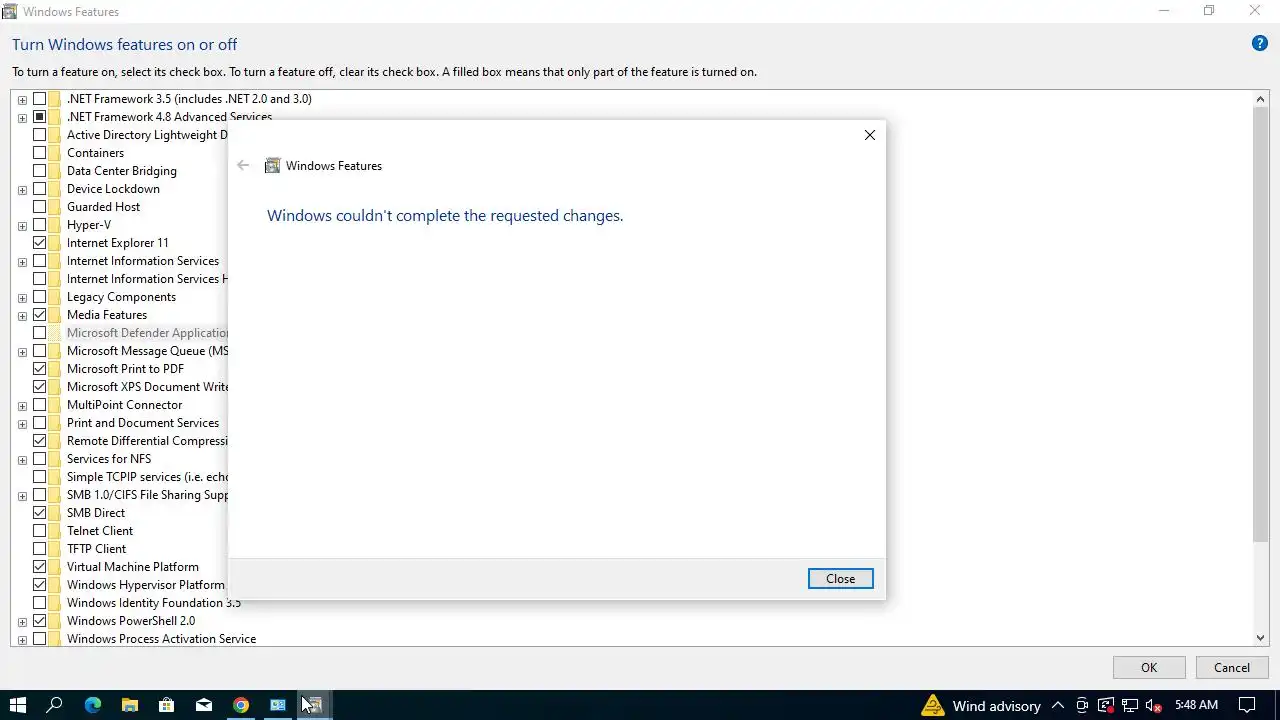
Task: Expand the Hyper-V node
Action: click(22, 225)
